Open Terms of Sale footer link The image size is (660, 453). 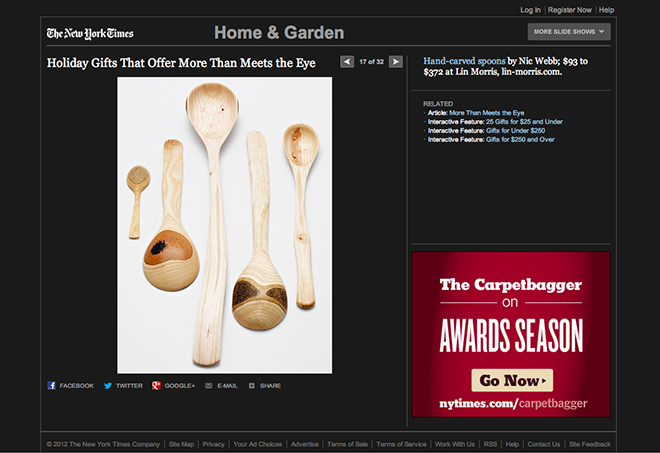coord(347,444)
